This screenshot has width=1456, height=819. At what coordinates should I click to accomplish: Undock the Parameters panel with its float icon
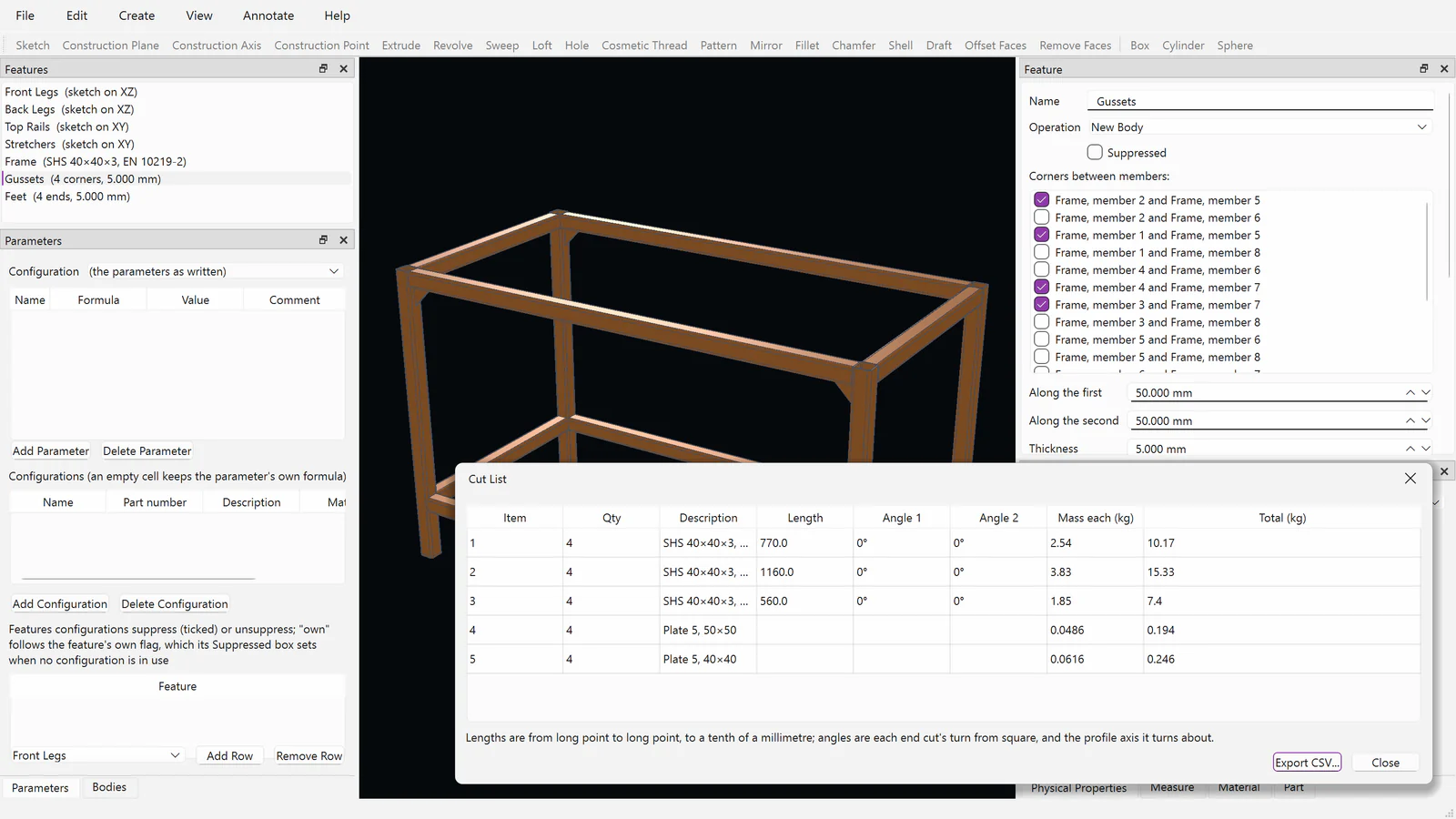coord(323,239)
